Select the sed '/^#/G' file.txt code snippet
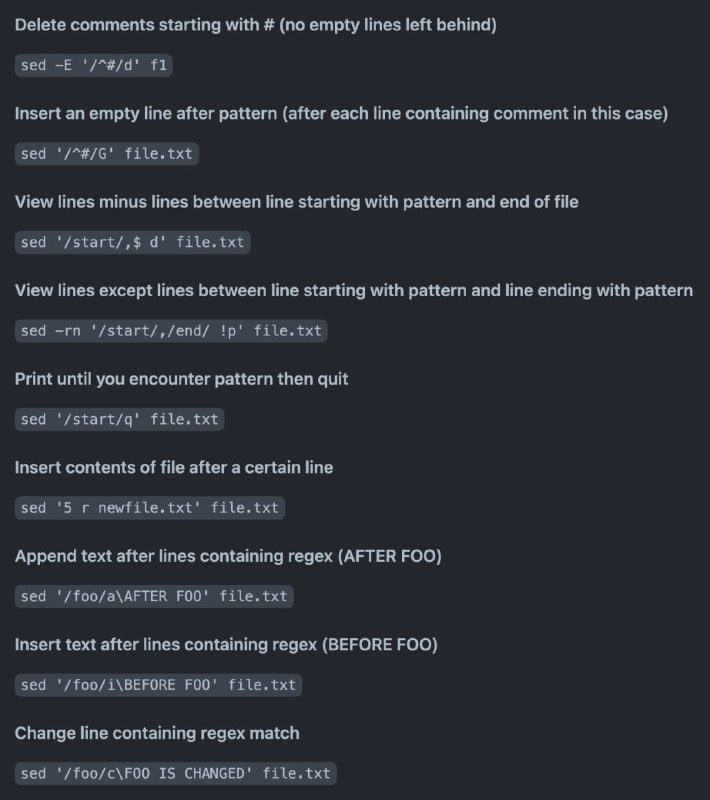 click(x=107, y=154)
